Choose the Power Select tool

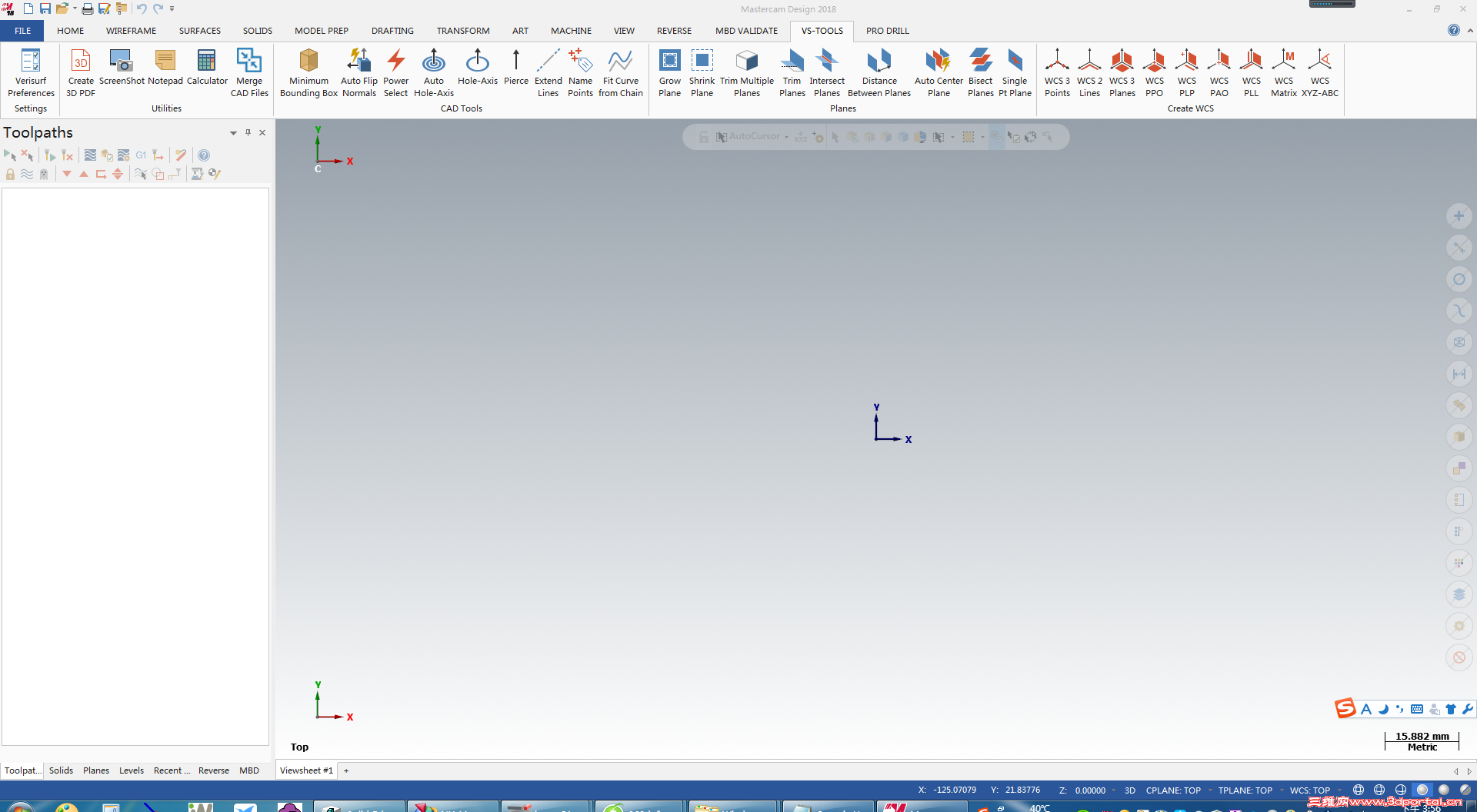pyautogui.click(x=395, y=72)
